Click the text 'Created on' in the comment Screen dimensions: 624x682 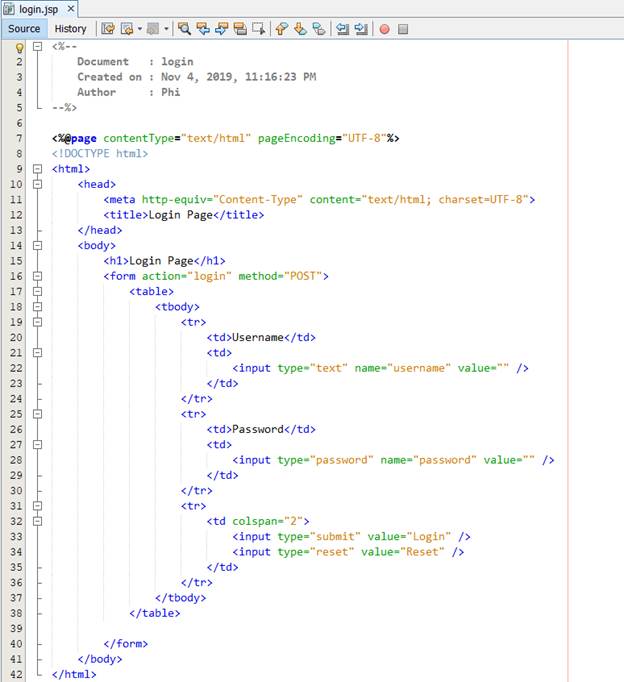110,77
